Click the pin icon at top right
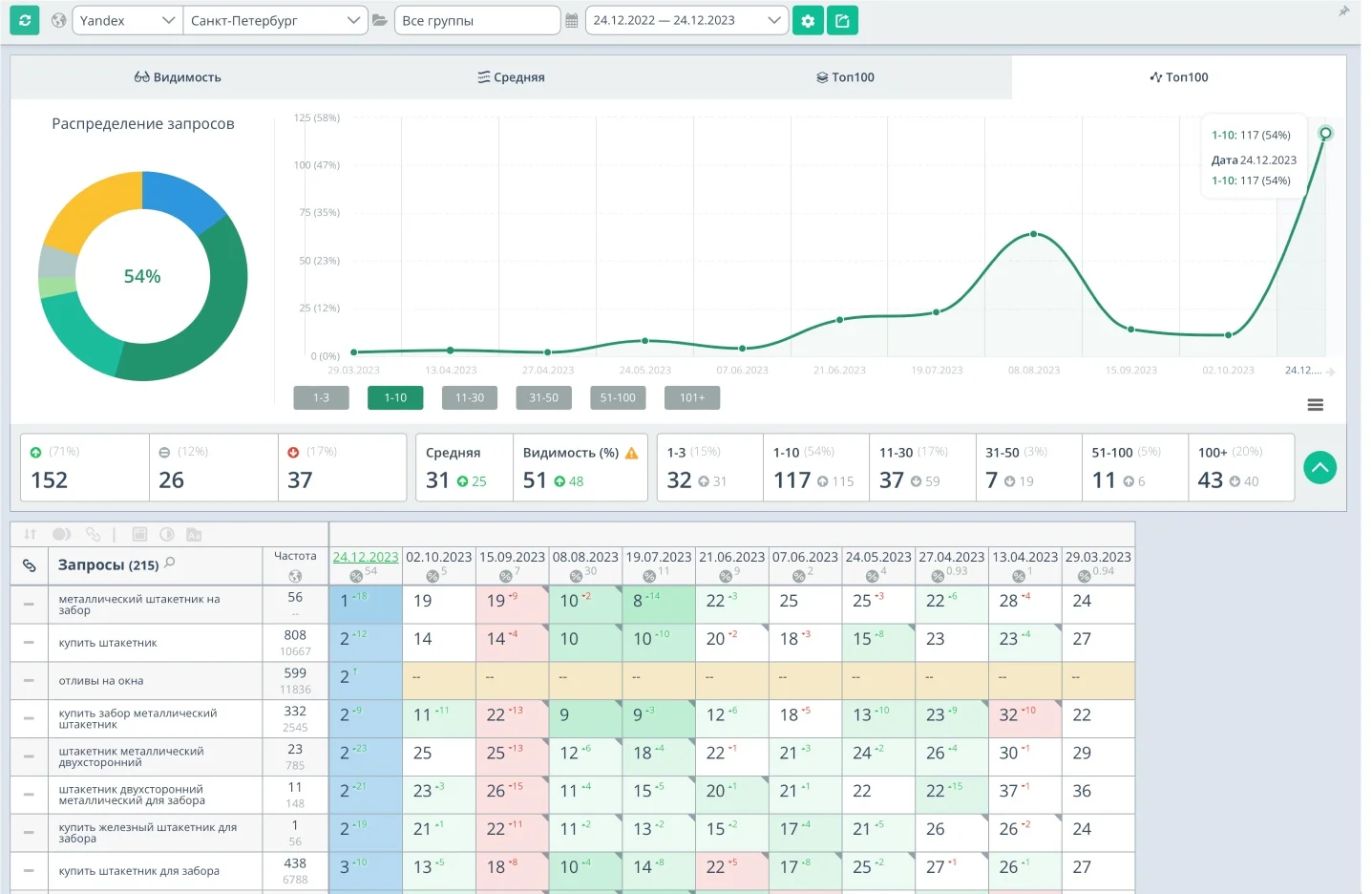 1344,12
